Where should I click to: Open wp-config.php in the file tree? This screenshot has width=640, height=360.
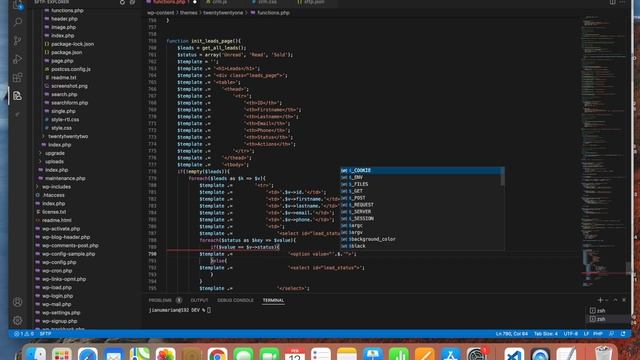[x=59, y=262]
